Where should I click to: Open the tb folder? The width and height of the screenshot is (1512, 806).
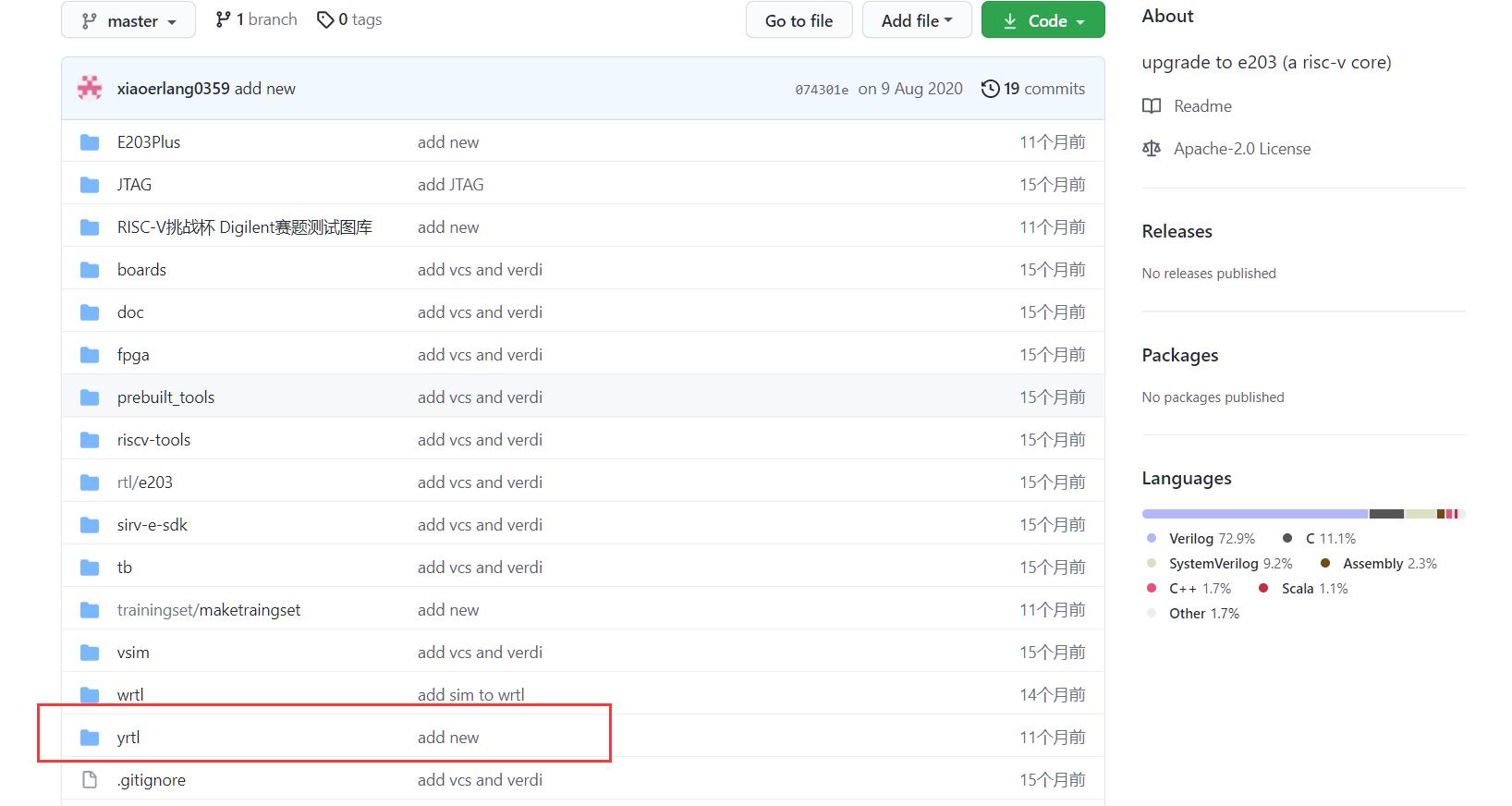pyautogui.click(x=125, y=568)
